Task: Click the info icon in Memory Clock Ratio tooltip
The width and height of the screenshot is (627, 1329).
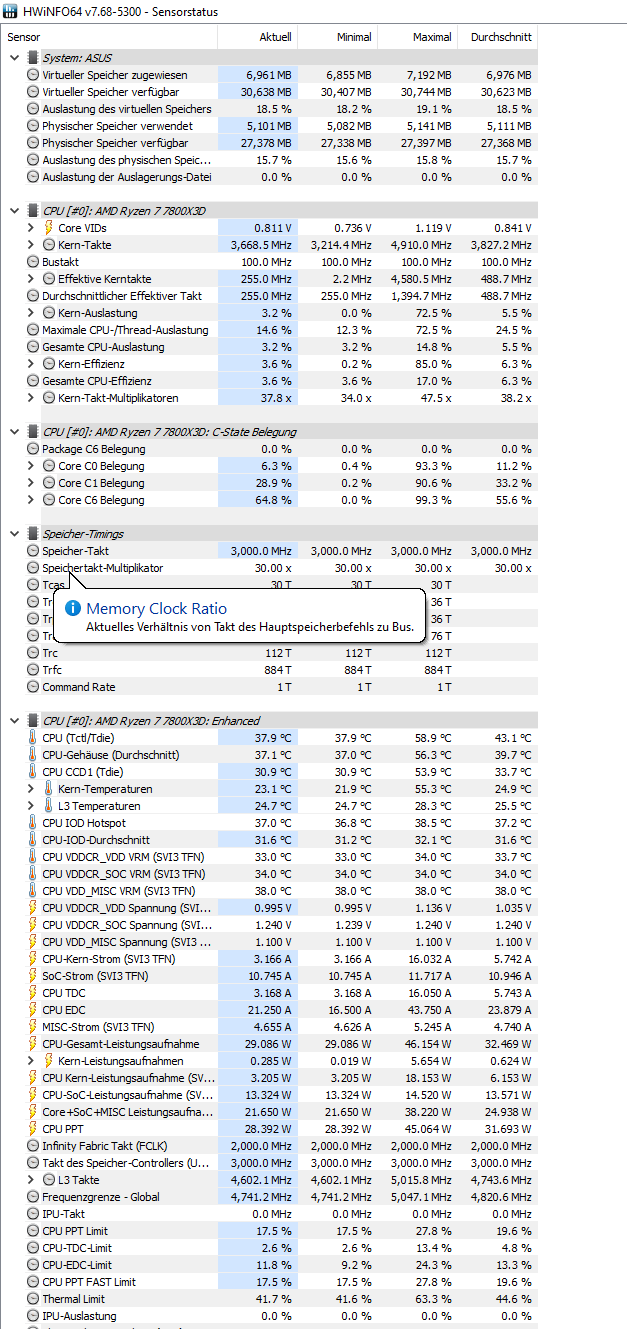Action: click(x=73, y=608)
